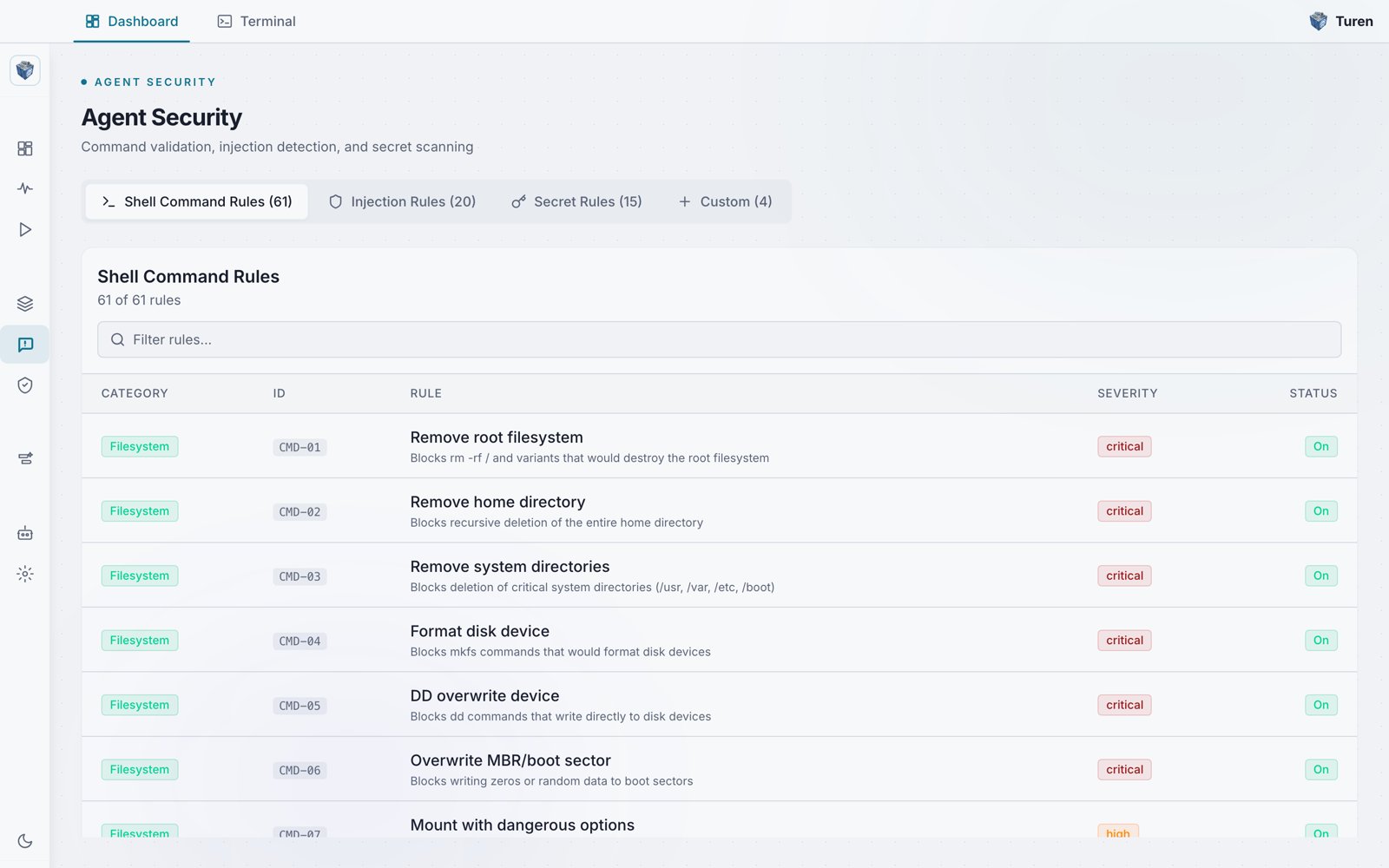
Task: Click the SEVERITY column header
Action: (1127, 393)
